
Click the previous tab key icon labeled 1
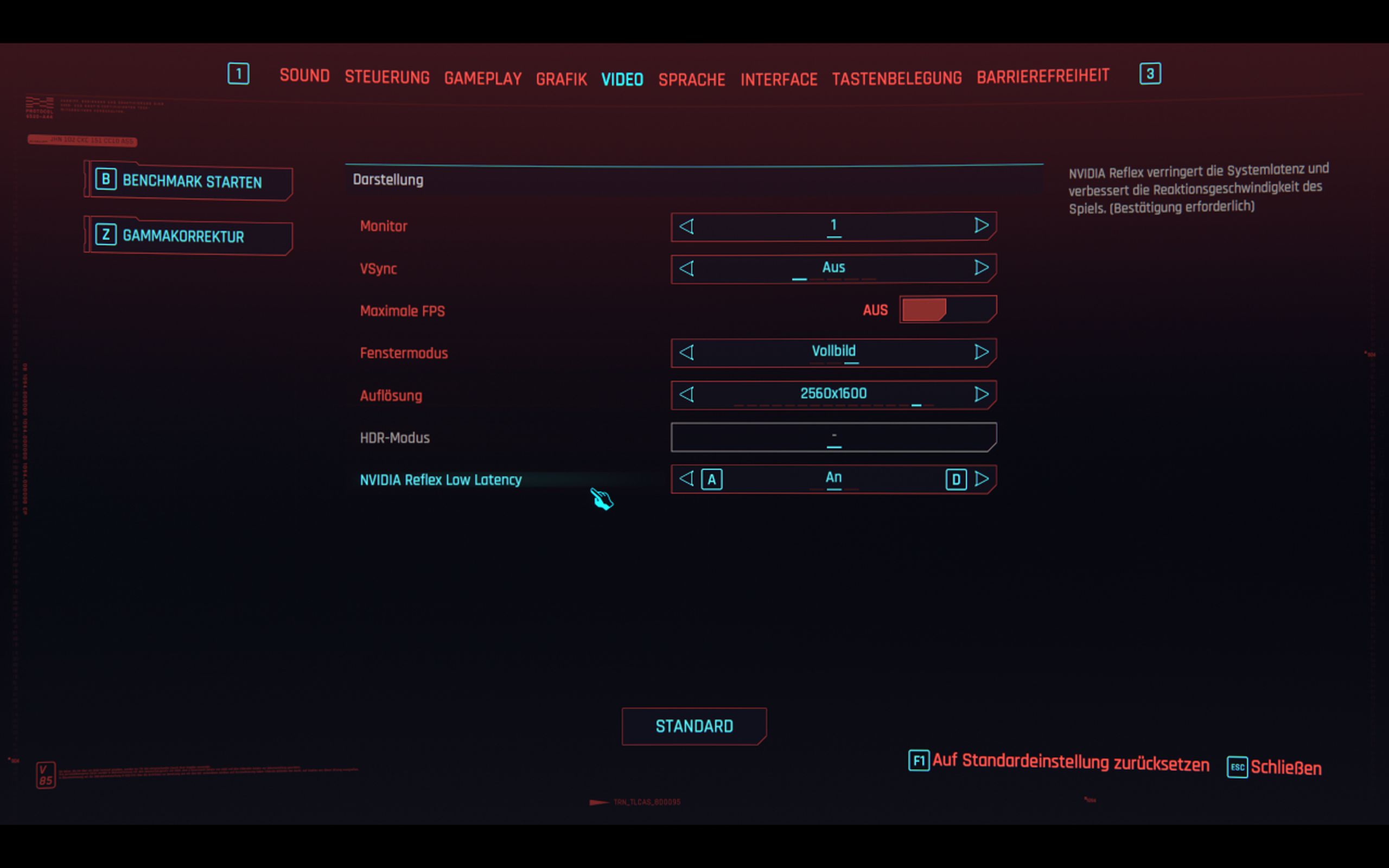coord(238,74)
